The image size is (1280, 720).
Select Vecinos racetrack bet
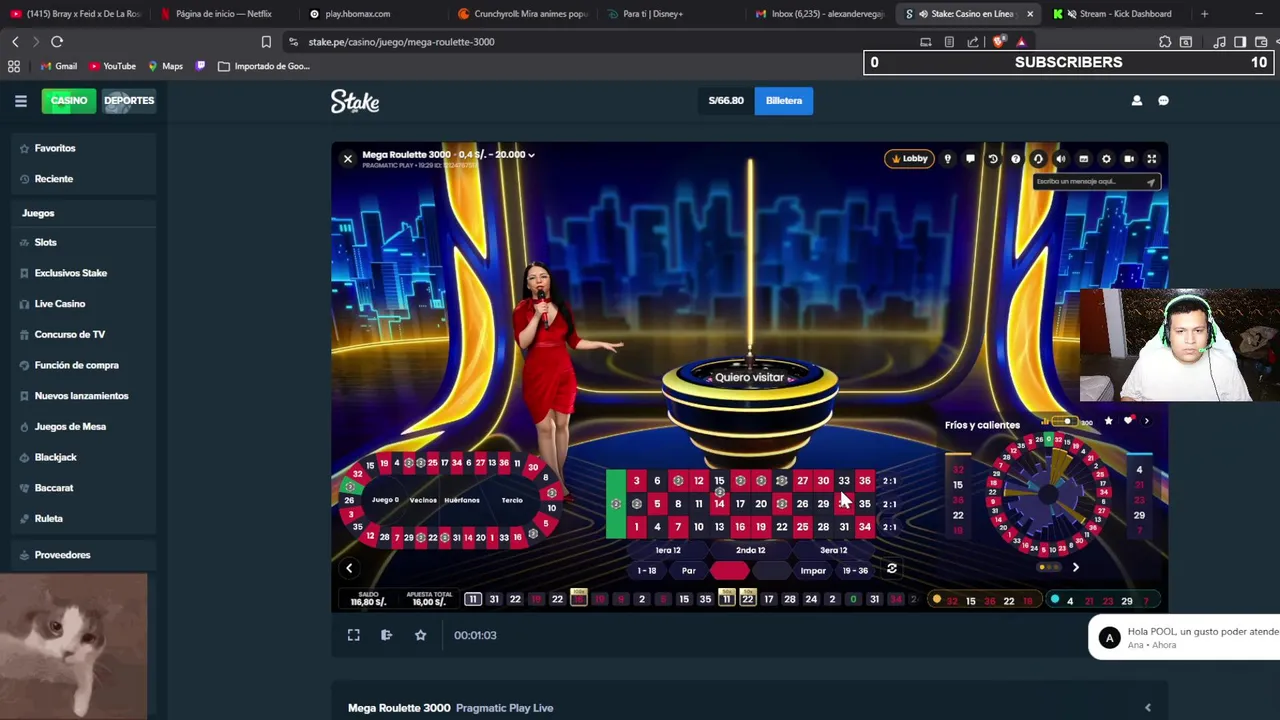point(423,500)
